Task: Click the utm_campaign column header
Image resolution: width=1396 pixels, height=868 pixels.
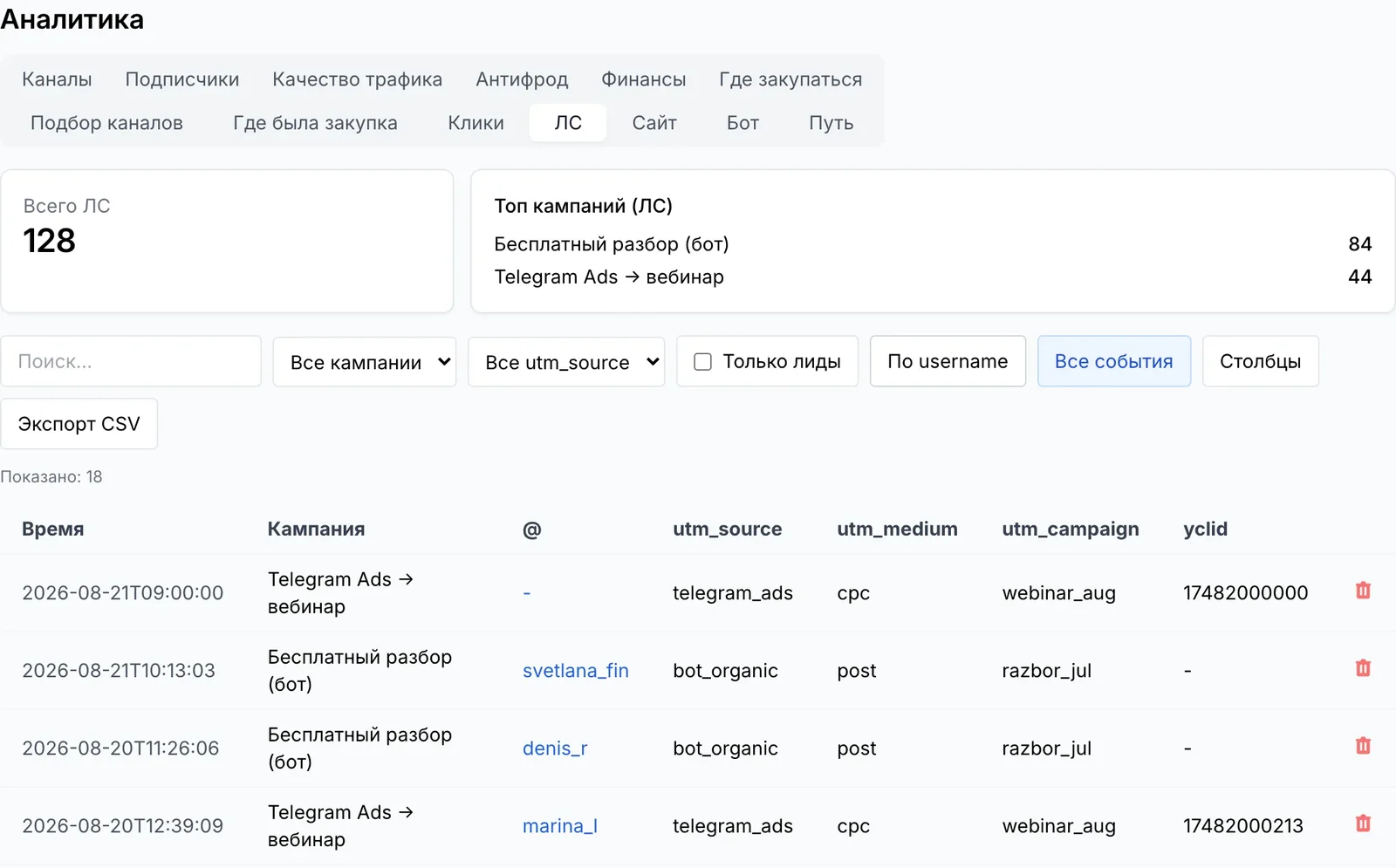Action: tap(1071, 529)
